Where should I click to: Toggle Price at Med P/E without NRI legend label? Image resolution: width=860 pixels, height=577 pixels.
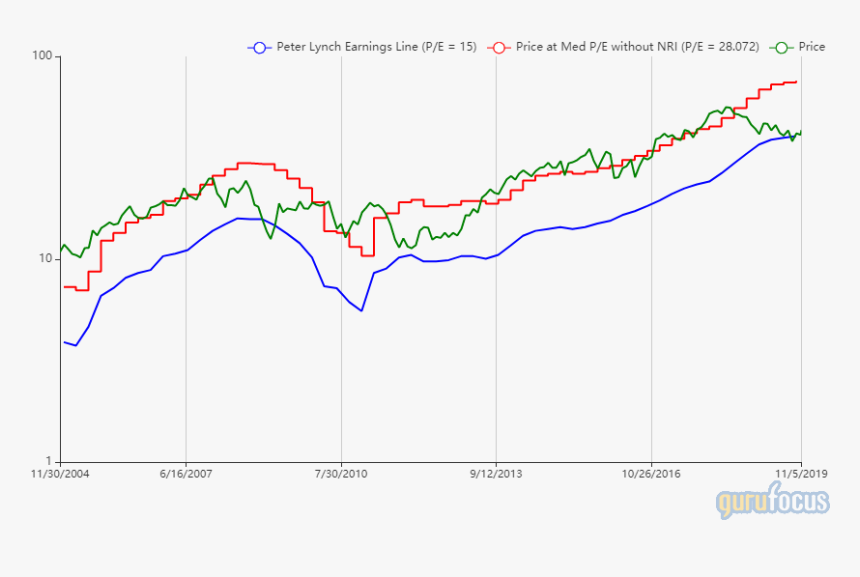pyautogui.click(x=637, y=47)
